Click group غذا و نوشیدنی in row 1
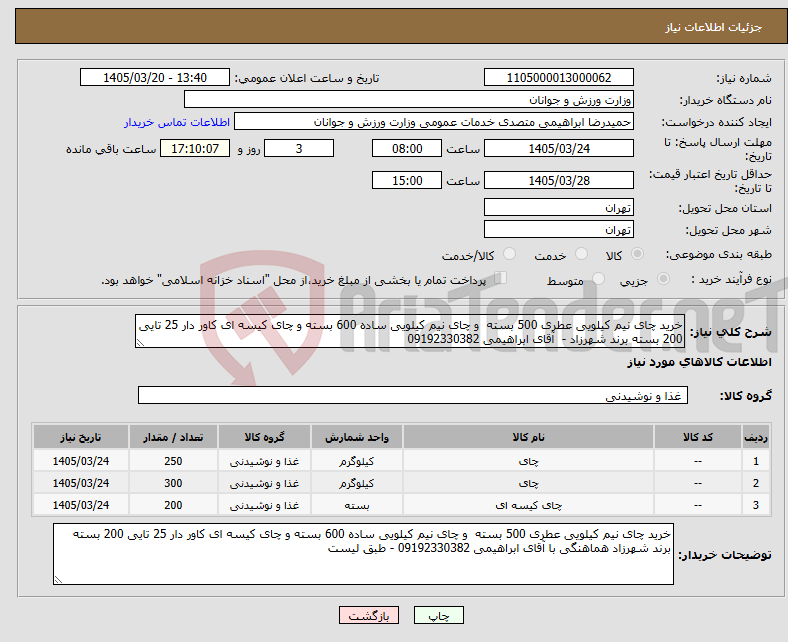The image size is (788, 642). (x=264, y=461)
